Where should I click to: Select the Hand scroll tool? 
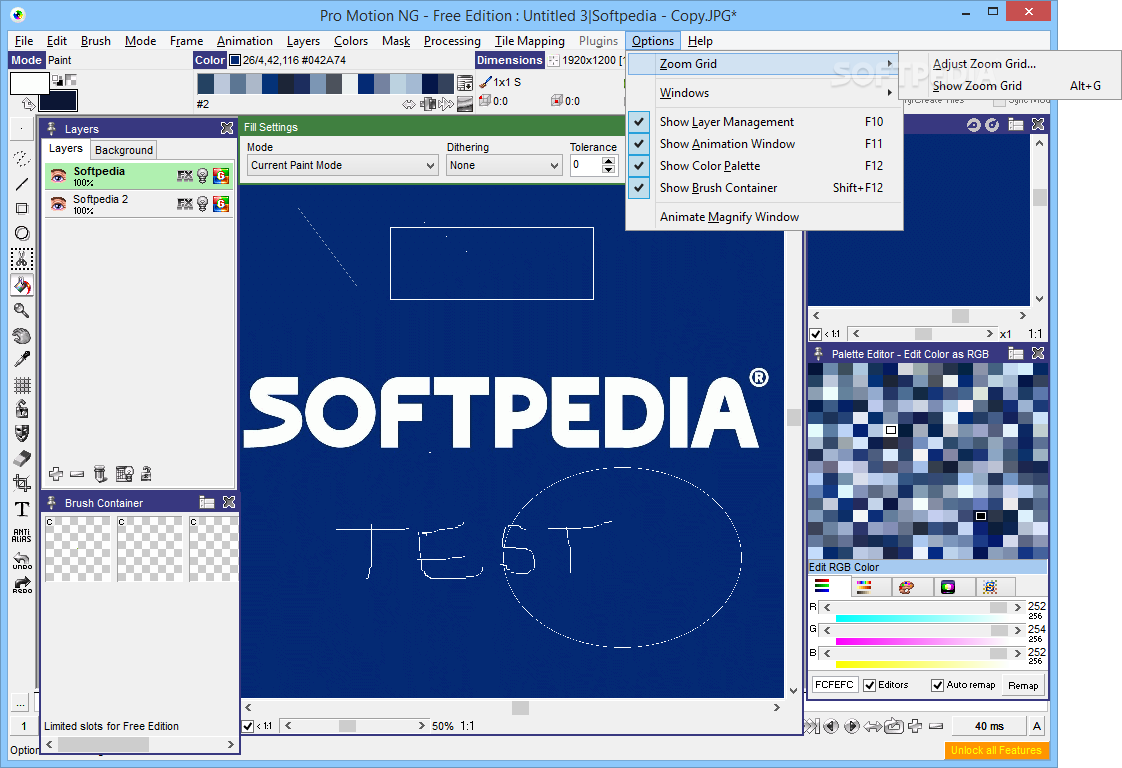tap(21, 335)
